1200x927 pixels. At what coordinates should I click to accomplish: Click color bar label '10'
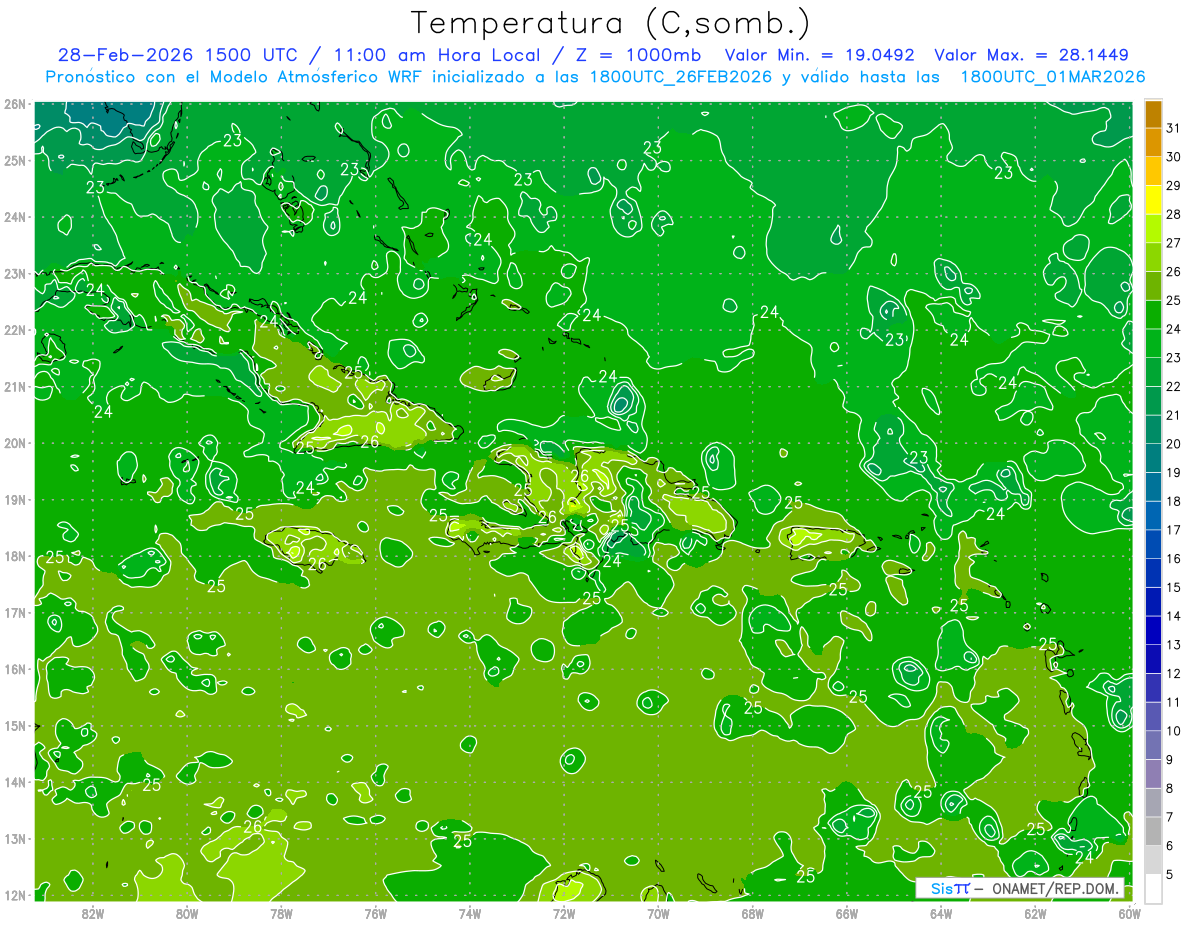click(x=1174, y=730)
